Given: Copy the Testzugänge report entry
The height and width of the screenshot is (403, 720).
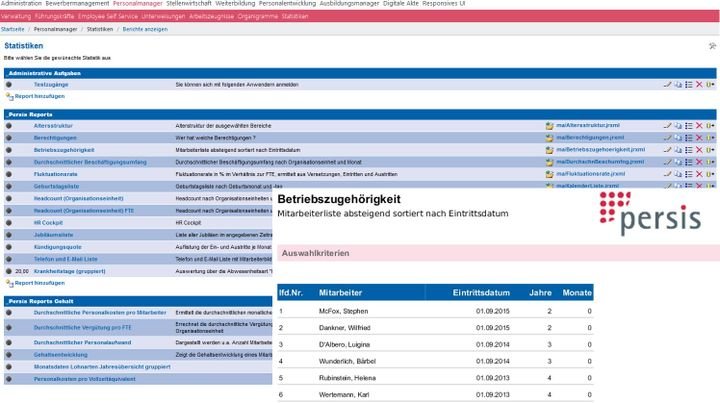Looking at the screenshot, I should pos(678,84).
